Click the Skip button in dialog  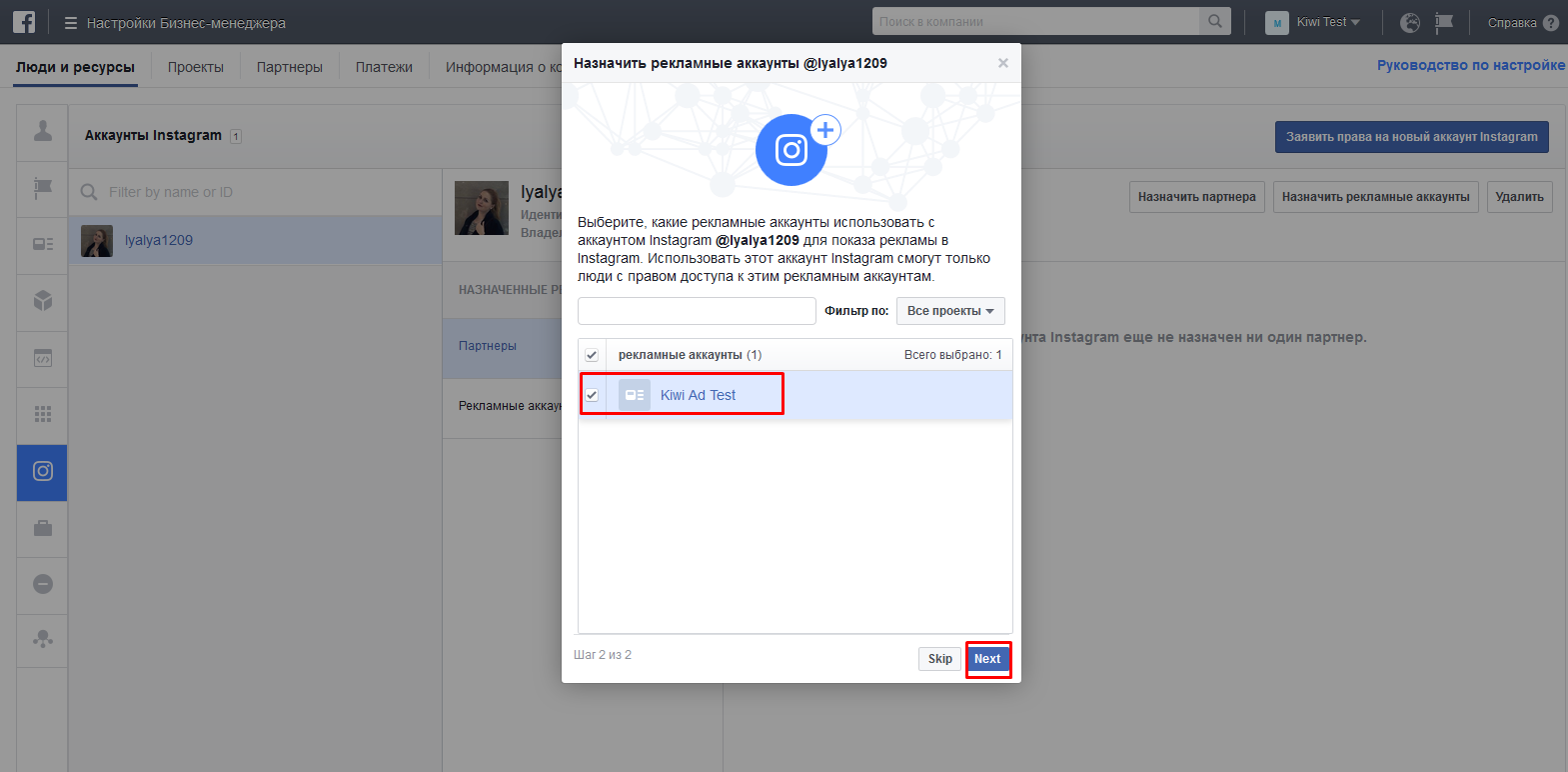point(939,659)
